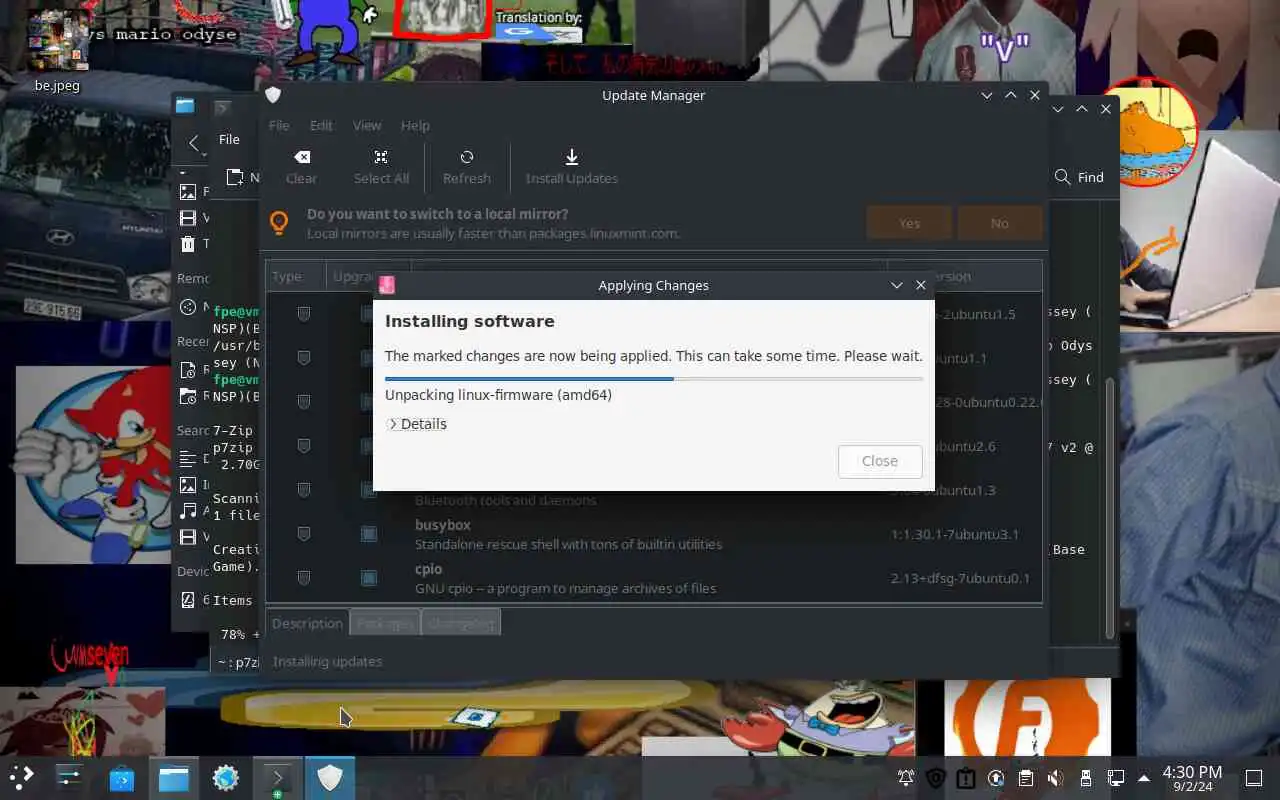This screenshot has width=1280, height=800.
Task: Click the Network icon under Remote in Dolphin
Action: 188,307
